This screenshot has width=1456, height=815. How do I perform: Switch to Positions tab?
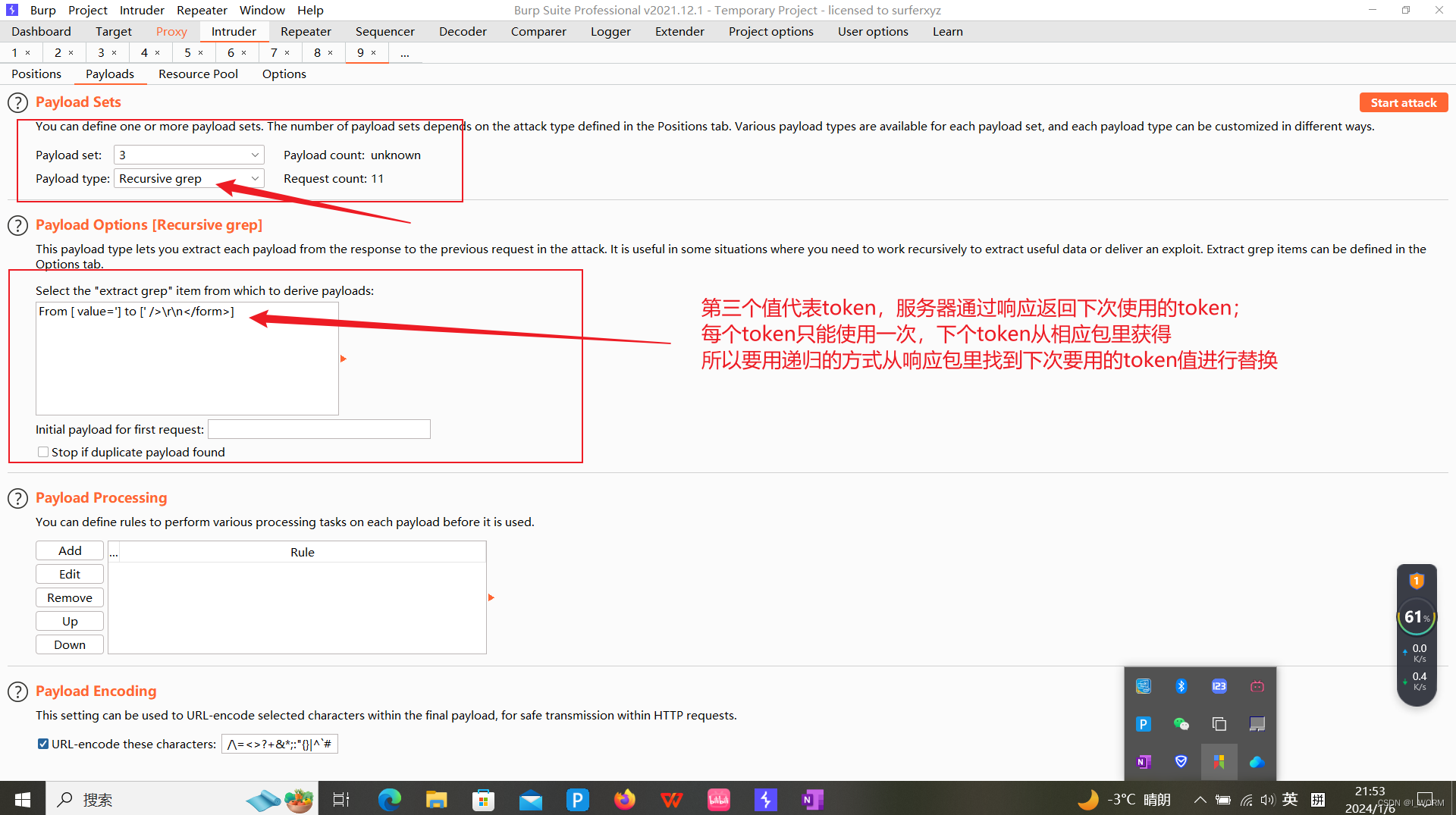[36, 74]
